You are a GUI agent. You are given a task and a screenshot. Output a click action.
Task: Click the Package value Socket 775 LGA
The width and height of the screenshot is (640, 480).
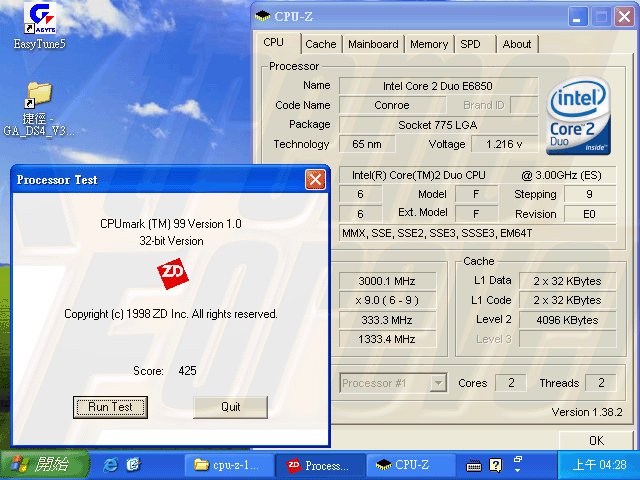click(x=438, y=125)
